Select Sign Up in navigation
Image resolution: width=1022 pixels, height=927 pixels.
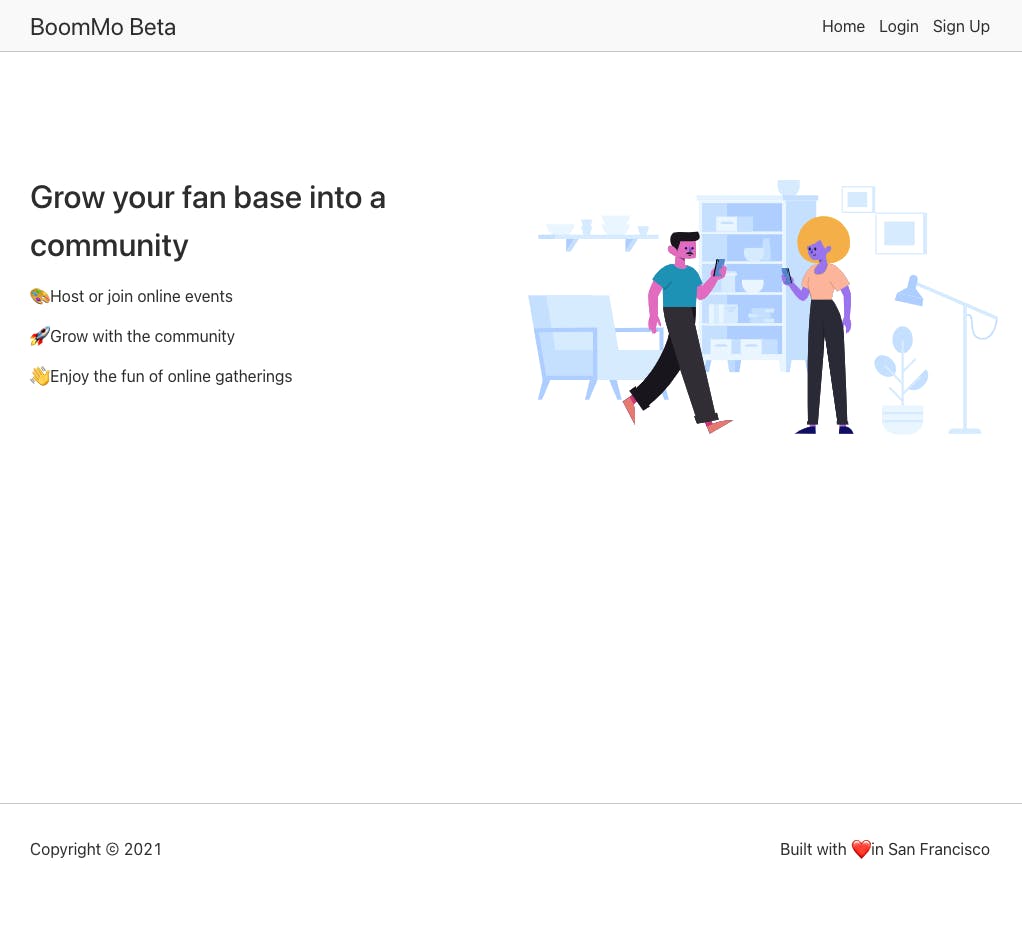point(961,27)
